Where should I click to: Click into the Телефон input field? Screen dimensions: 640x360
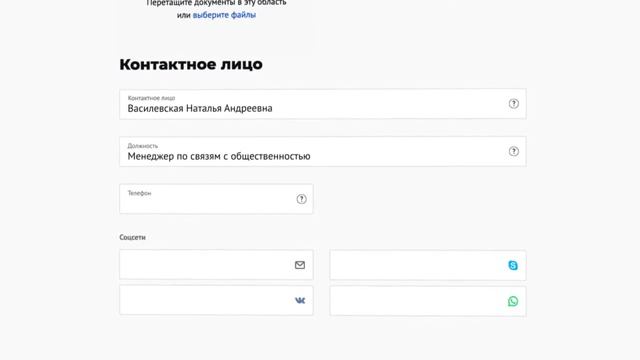[216, 199]
